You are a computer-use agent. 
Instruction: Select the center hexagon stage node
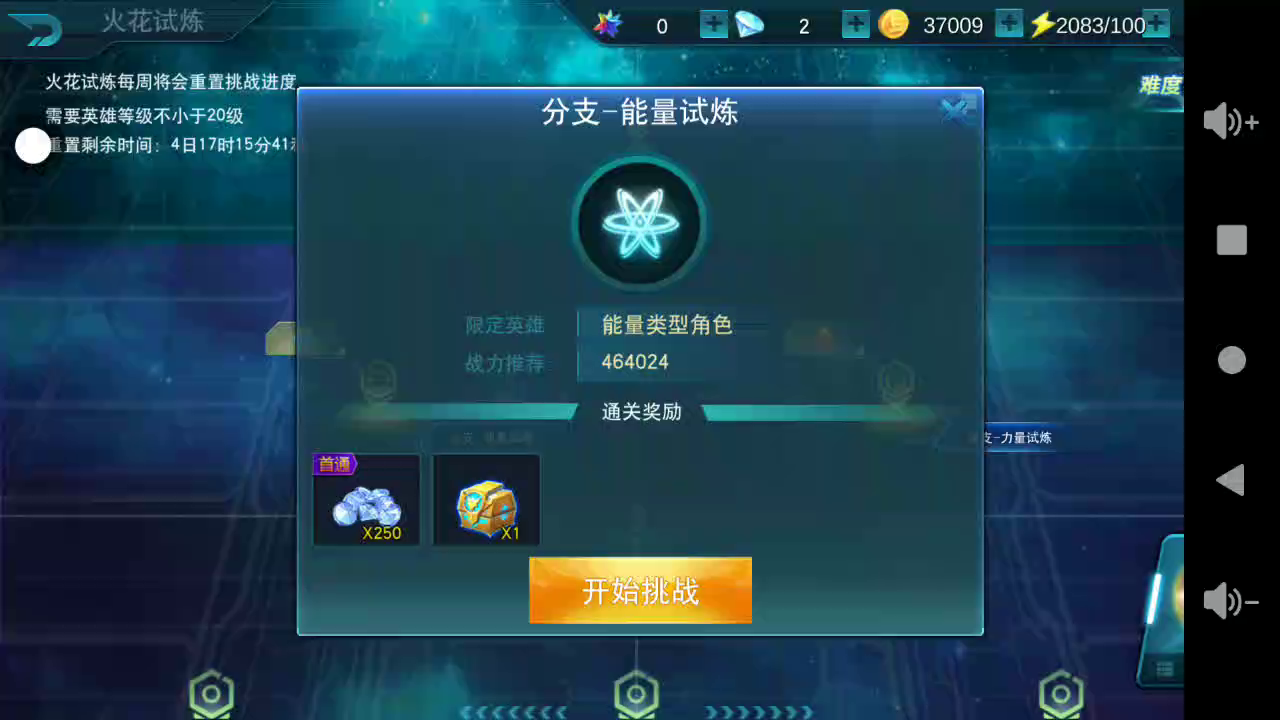[x=636, y=694]
